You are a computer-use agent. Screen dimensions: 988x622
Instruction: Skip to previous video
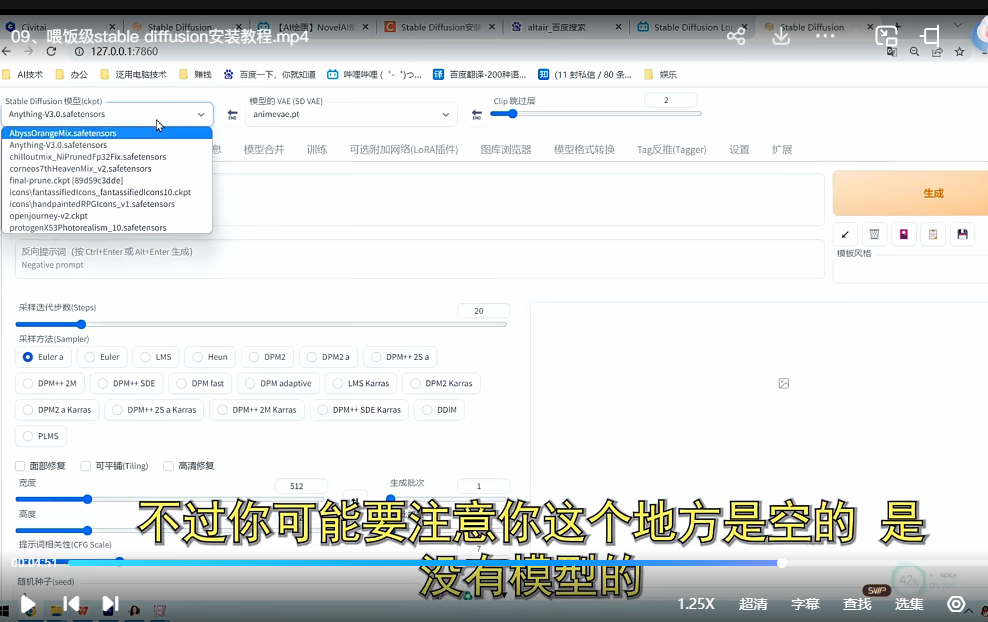(71, 604)
